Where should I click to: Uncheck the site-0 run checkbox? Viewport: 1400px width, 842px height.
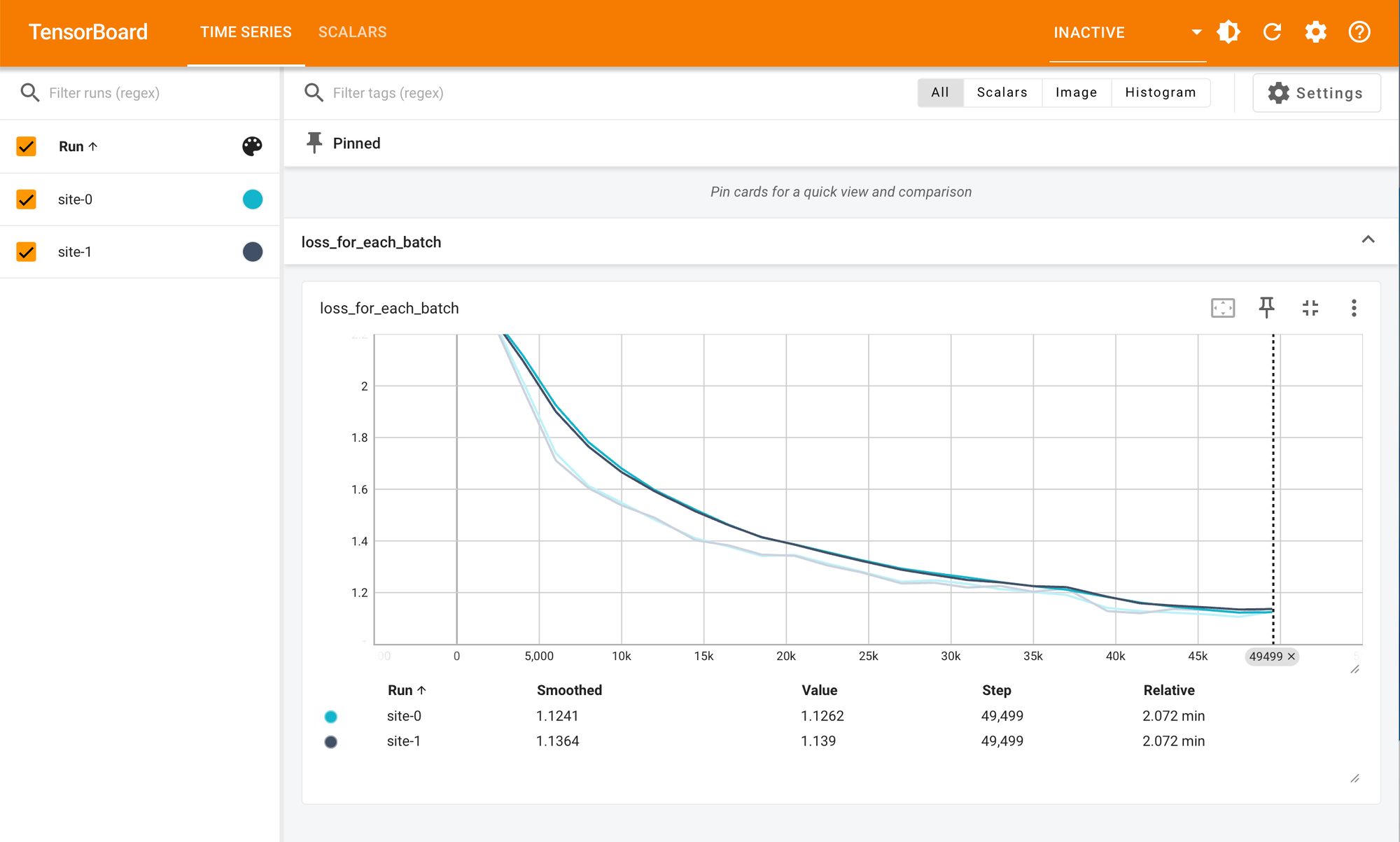click(27, 199)
